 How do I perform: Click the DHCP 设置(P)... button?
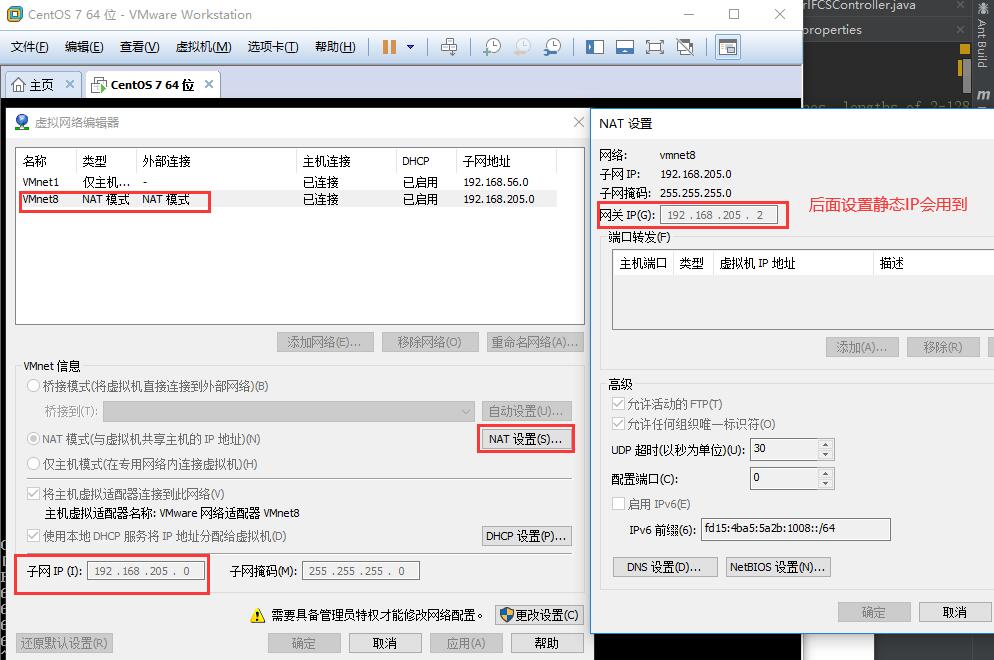(527, 536)
